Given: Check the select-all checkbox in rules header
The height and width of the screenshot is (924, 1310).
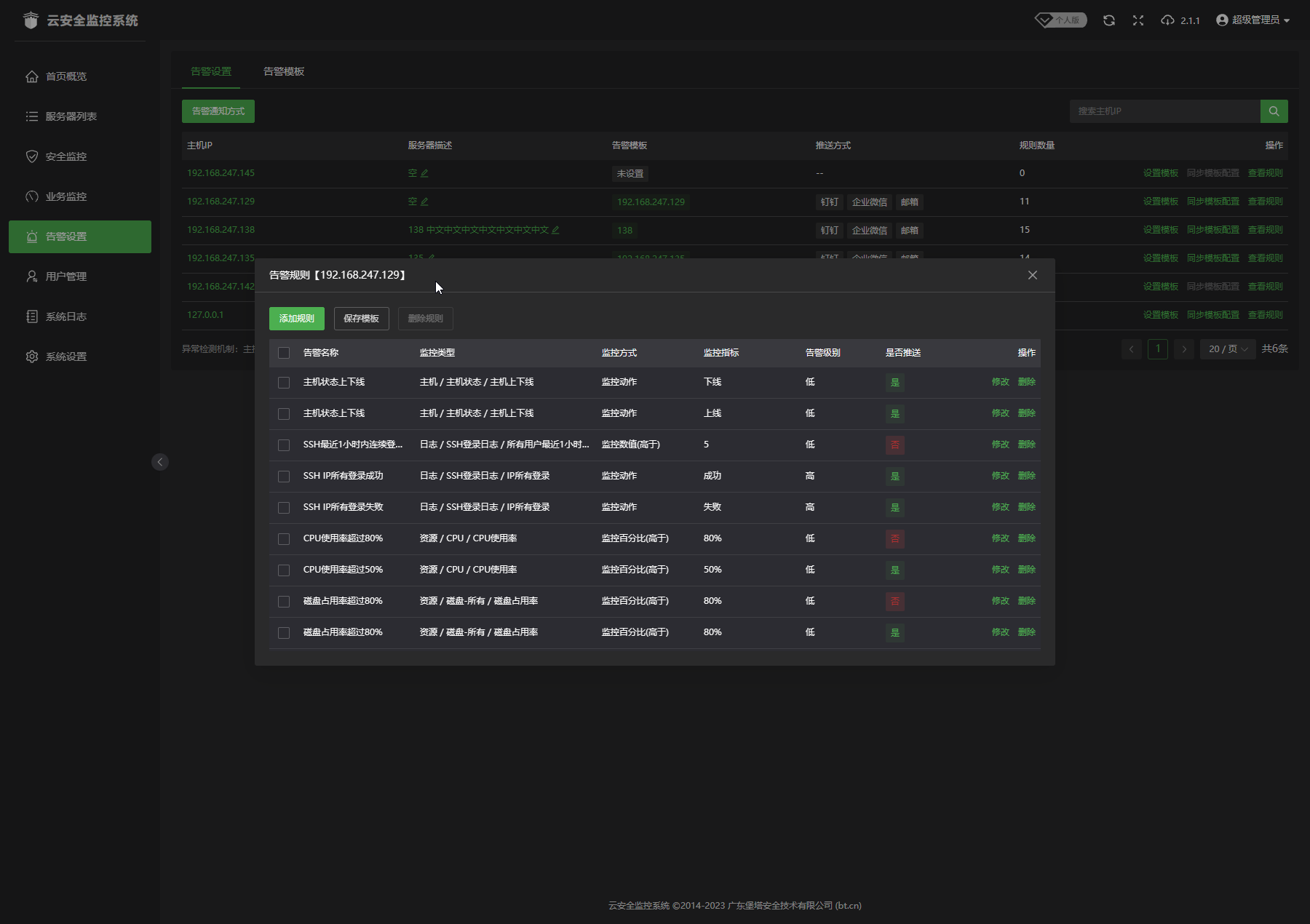Looking at the screenshot, I should click(x=284, y=353).
